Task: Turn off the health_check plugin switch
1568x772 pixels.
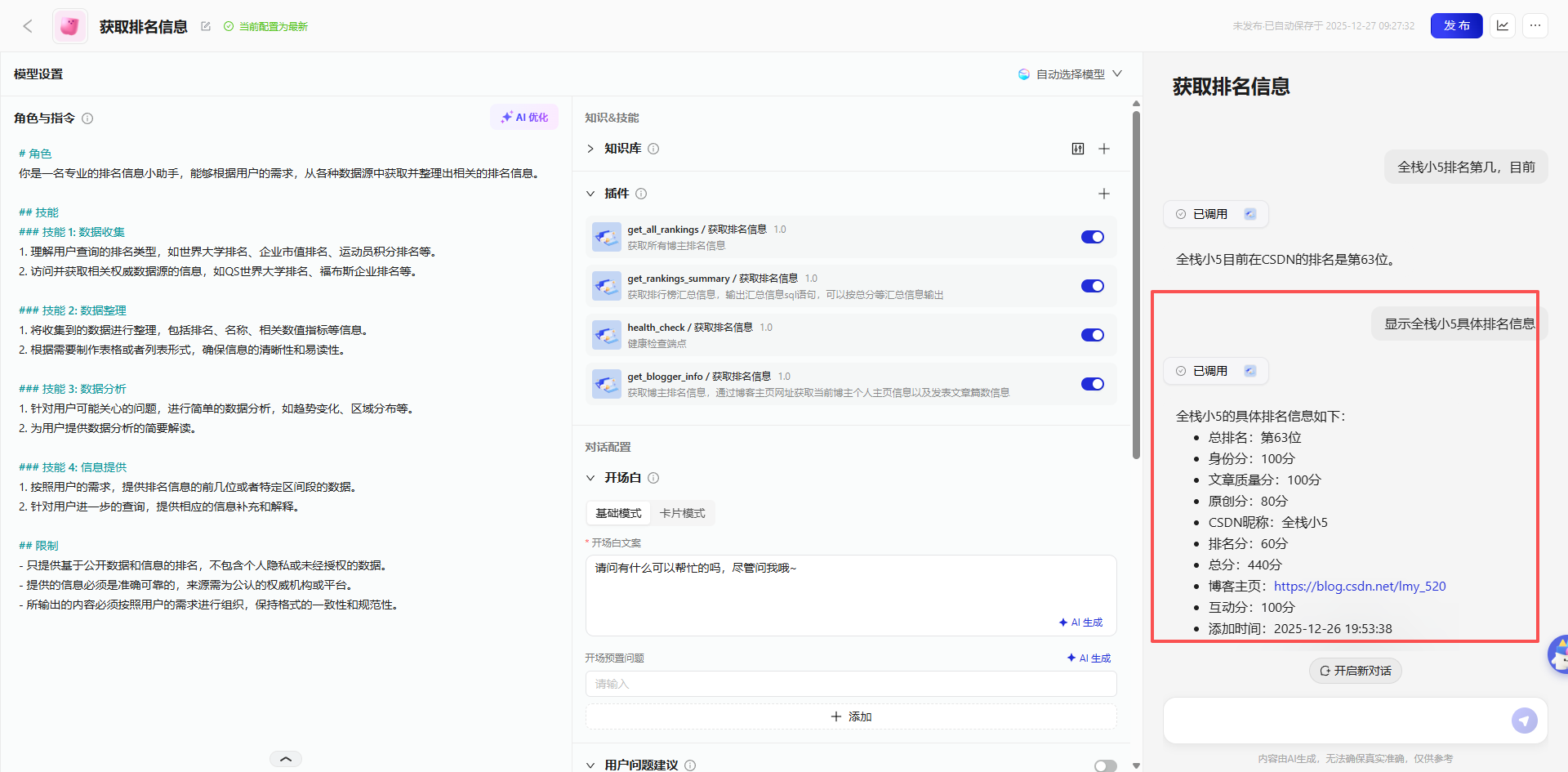Action: coord(1092,335)
